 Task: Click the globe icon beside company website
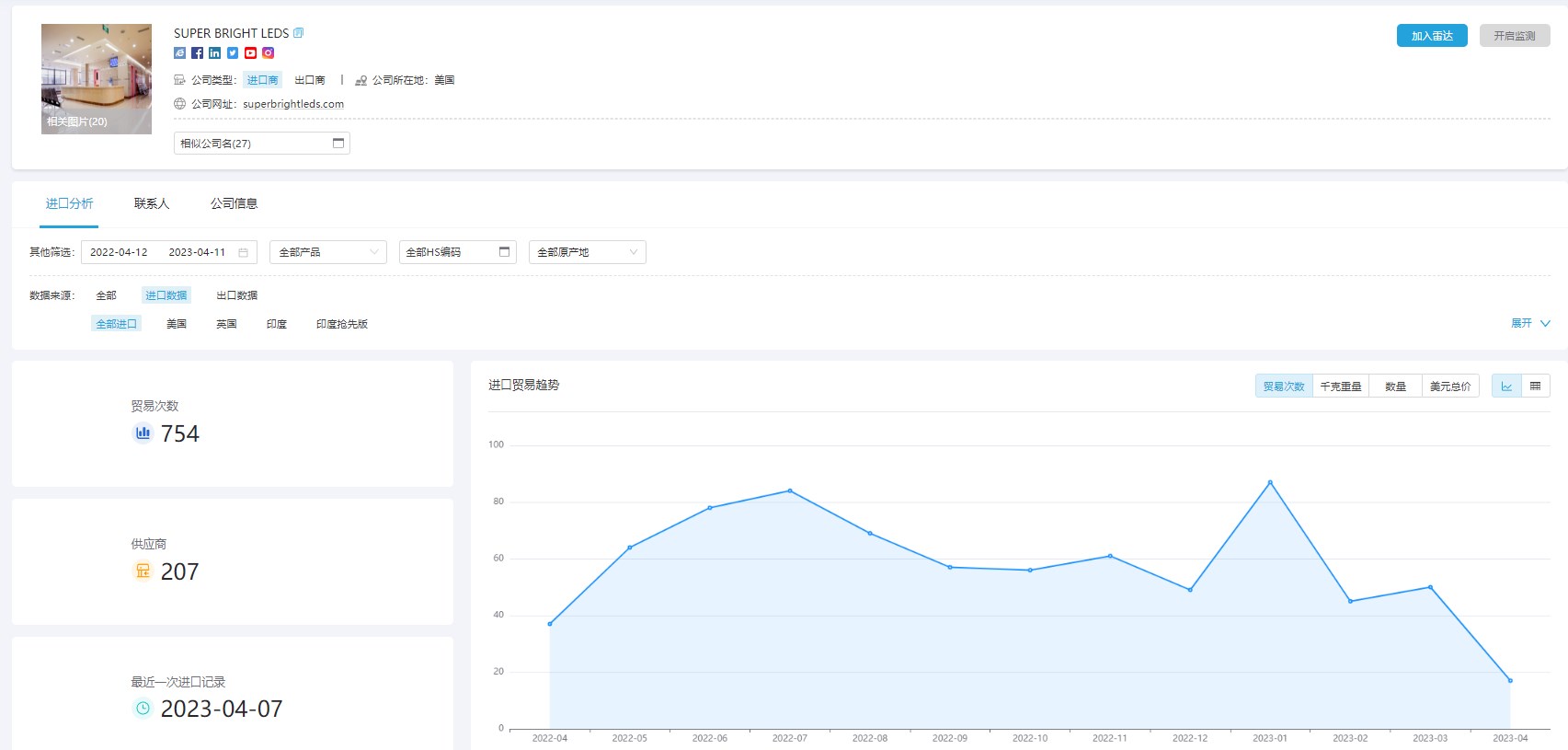point(179,104)
